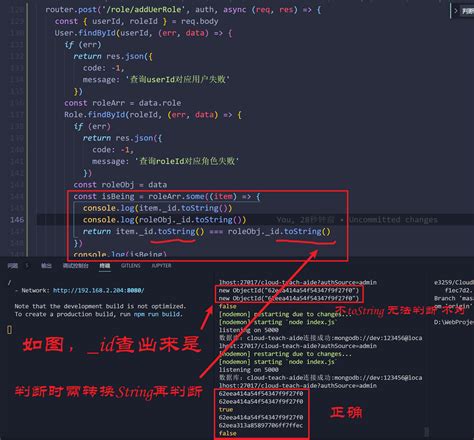Click the terminal cursor block in left pane
This screenshot has width=474, height=440.
(9, 330)
